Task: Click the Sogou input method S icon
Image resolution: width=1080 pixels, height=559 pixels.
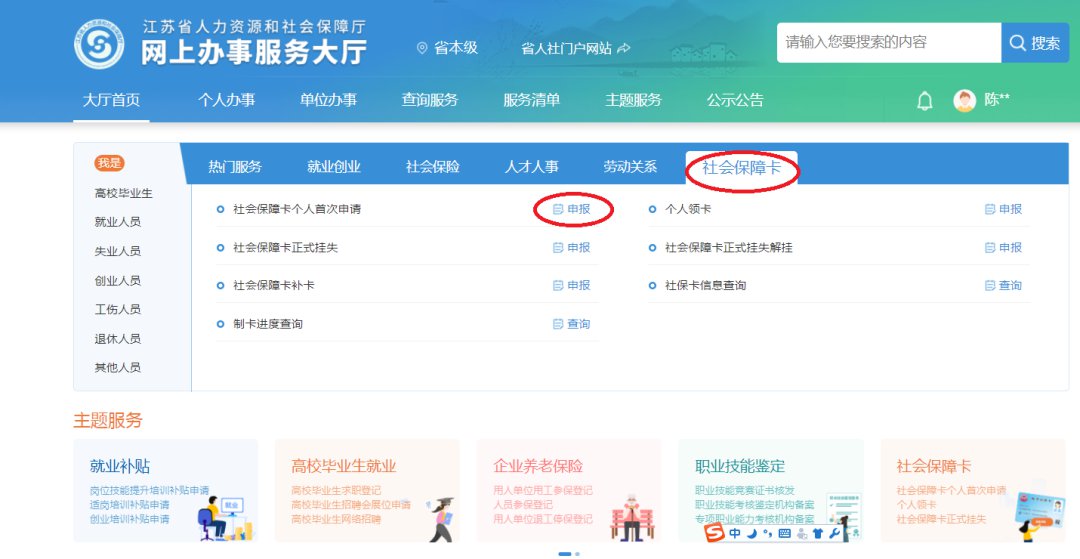Action: click(714, 533)
